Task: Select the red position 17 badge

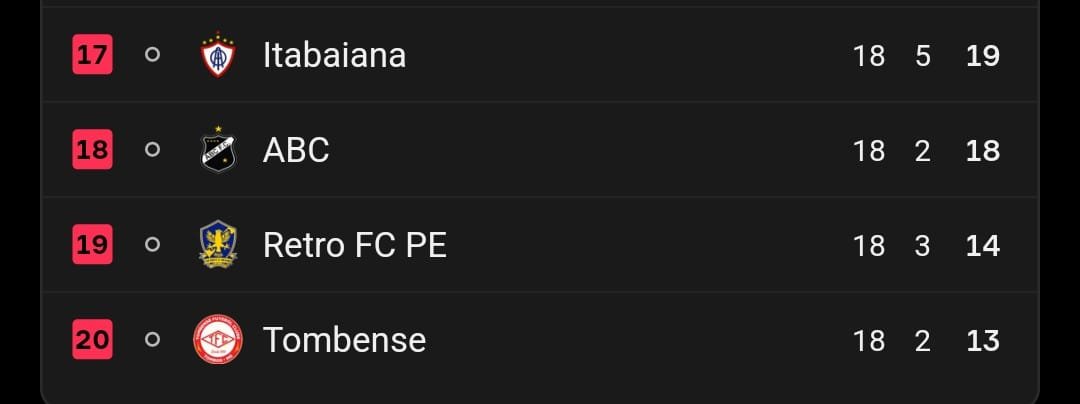Action: pyautogui.click(x=92, y=54)
